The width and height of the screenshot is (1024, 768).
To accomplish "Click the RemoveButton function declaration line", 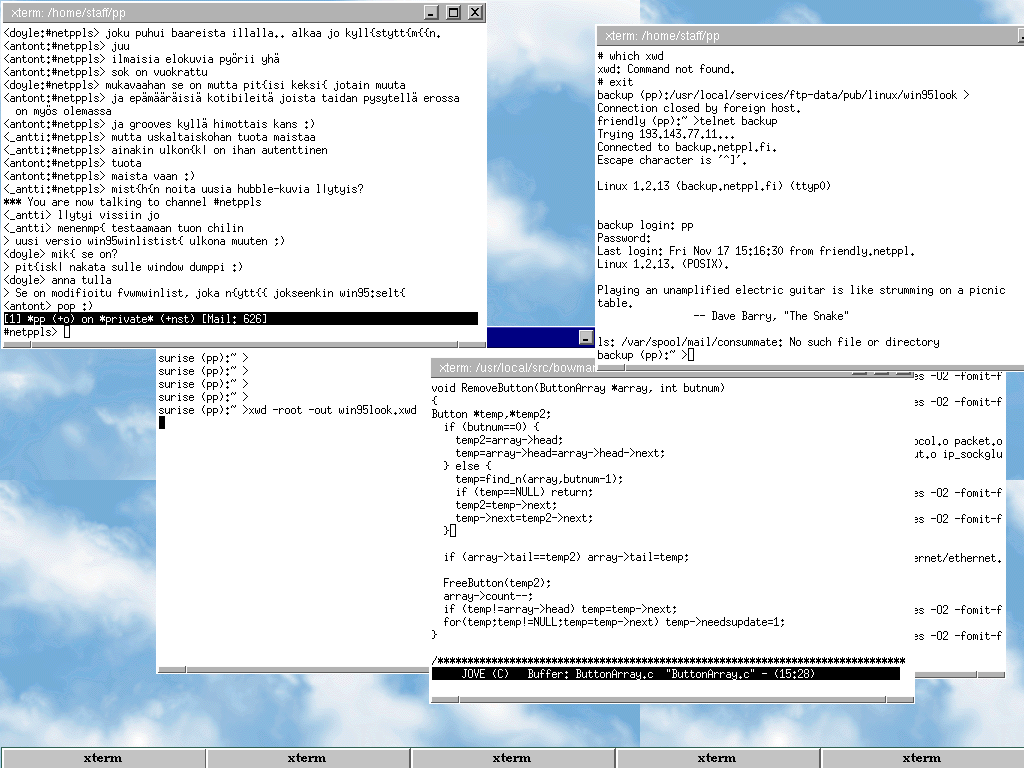I will tap(577, 388).
